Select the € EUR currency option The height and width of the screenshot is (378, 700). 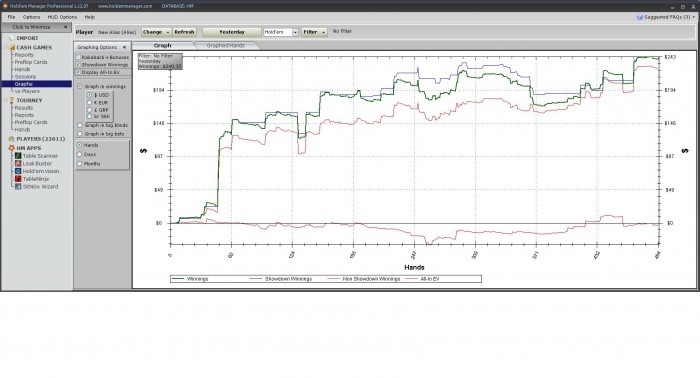tap(89, 102)
